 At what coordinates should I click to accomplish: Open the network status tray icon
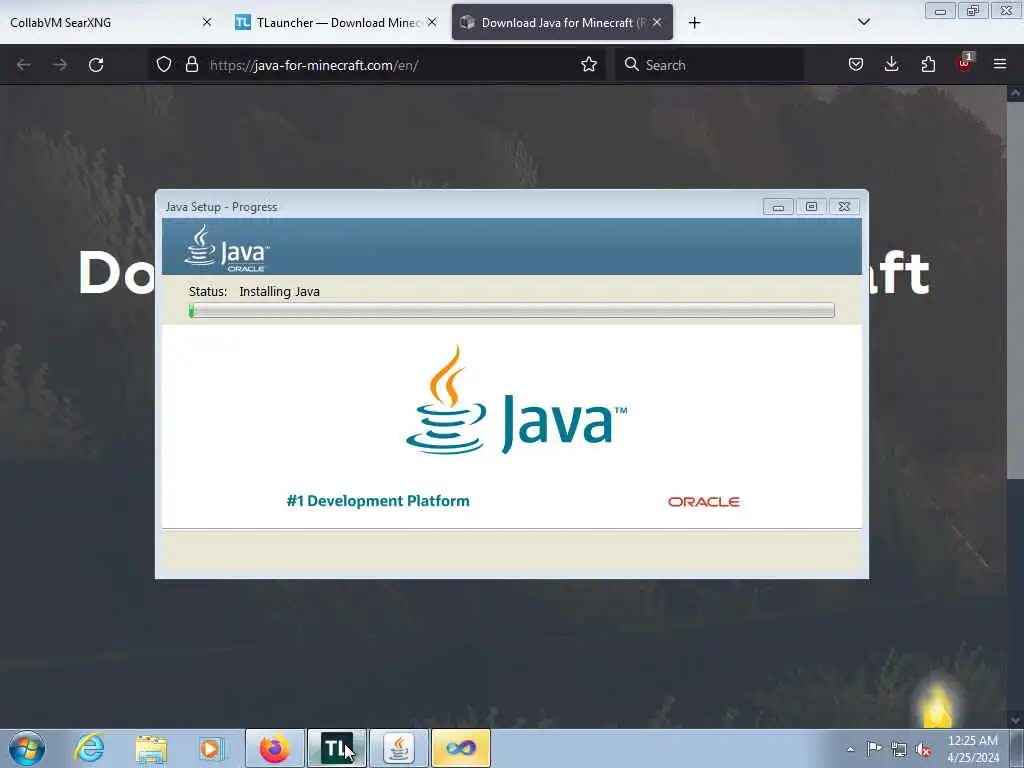899,749
